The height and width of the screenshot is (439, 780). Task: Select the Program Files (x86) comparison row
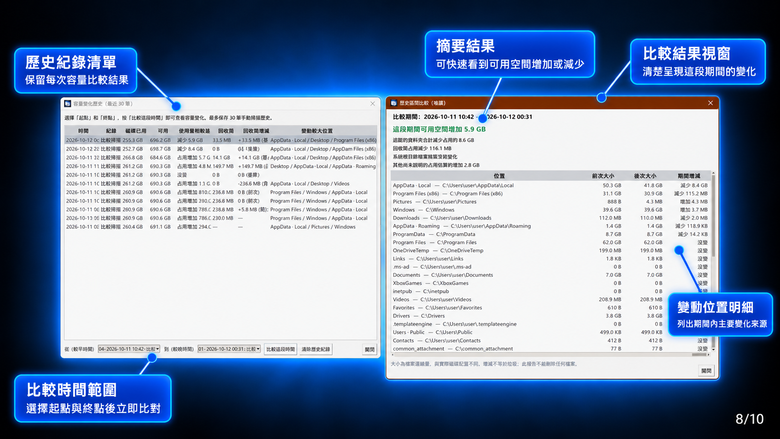(x=551, y=193)
